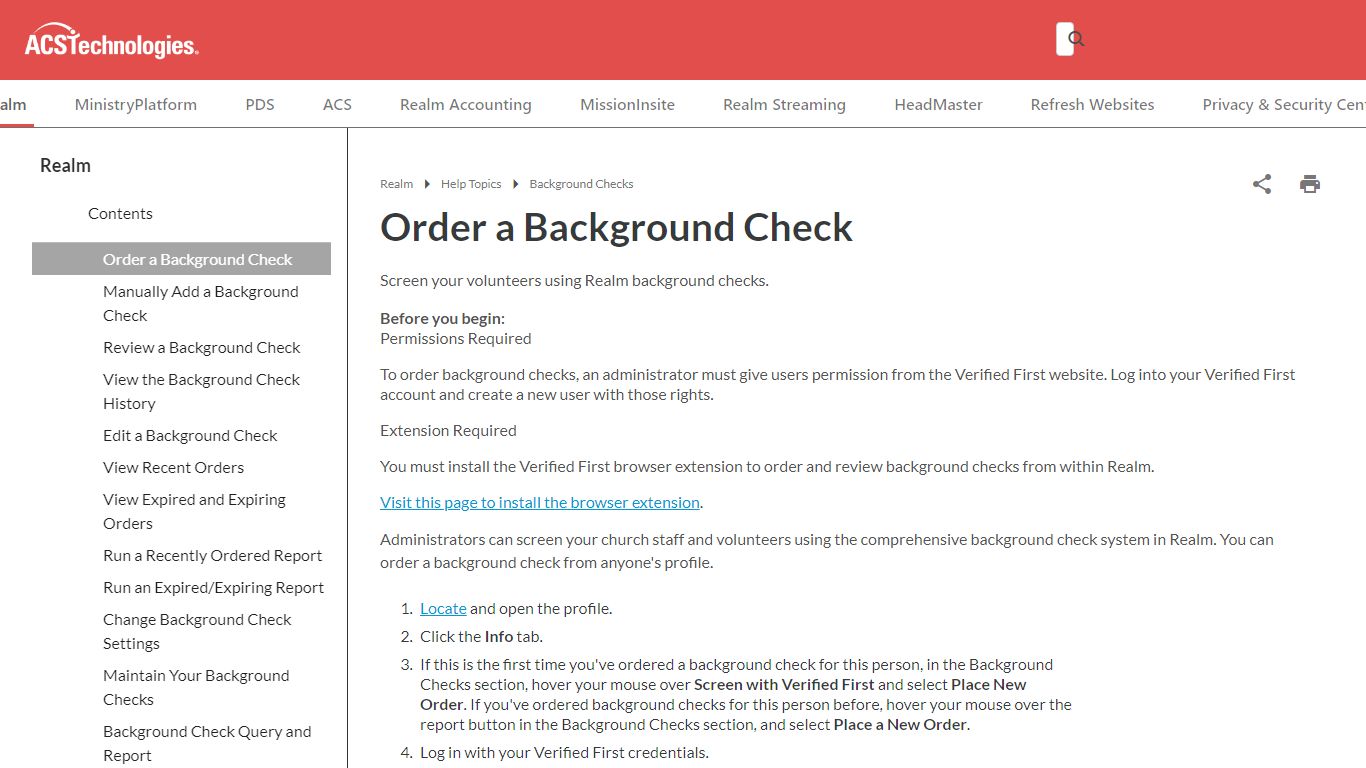Open the MinistryPlatform tab

coord(136,104)
